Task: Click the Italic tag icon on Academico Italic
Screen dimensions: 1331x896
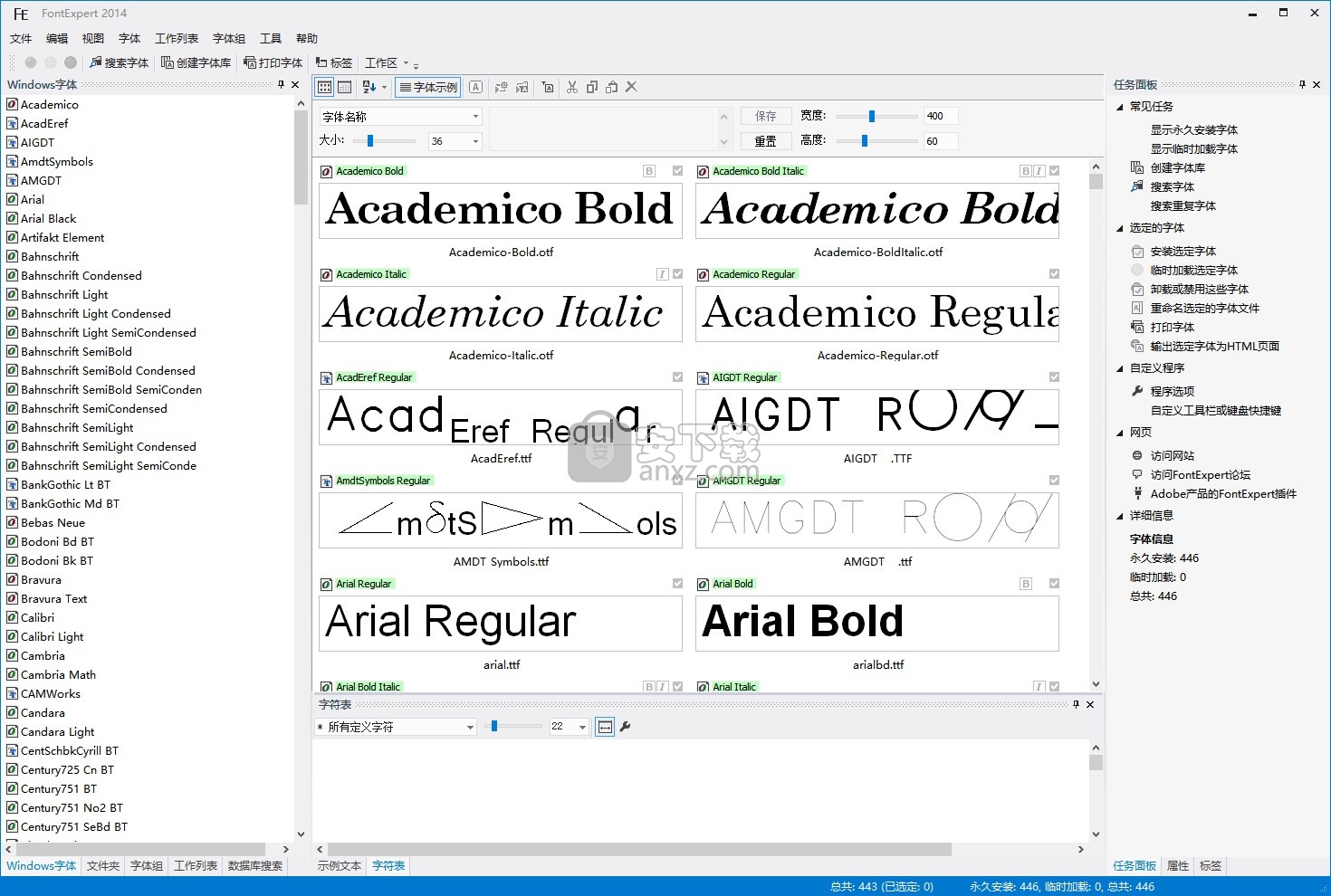Action: [x=662, y=273]
